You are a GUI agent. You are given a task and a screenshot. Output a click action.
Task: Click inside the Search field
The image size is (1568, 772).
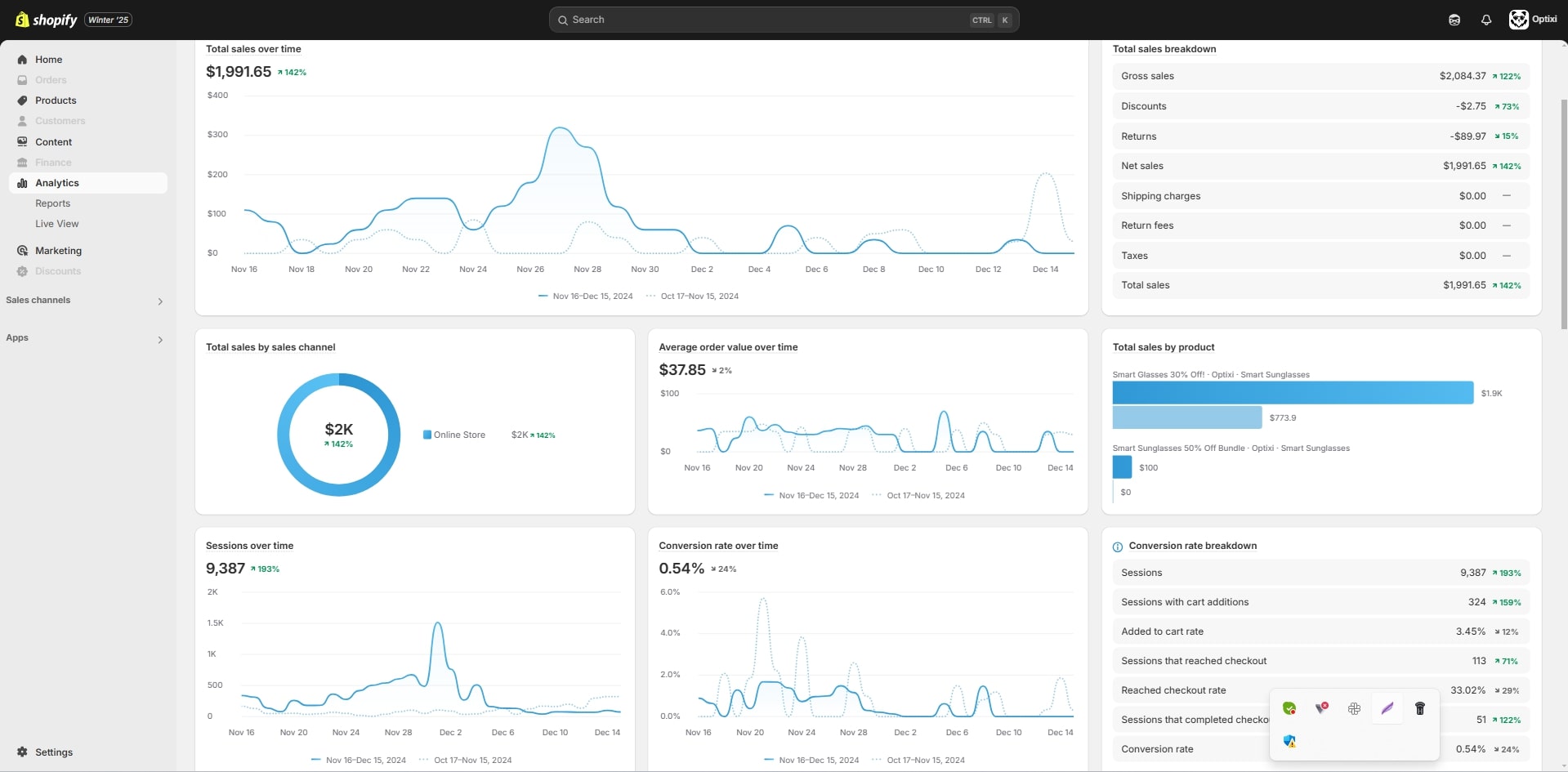point(768,20)
